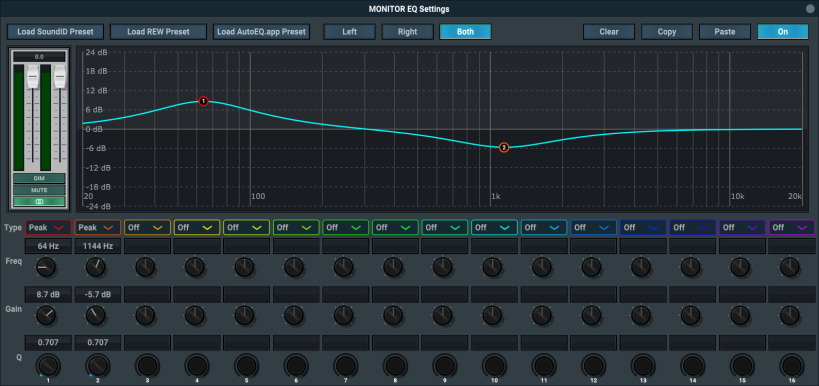The width and height of the screenshot is (819, 386).
Task: Click the band 14 Q knob
Action: coord(692,365)
